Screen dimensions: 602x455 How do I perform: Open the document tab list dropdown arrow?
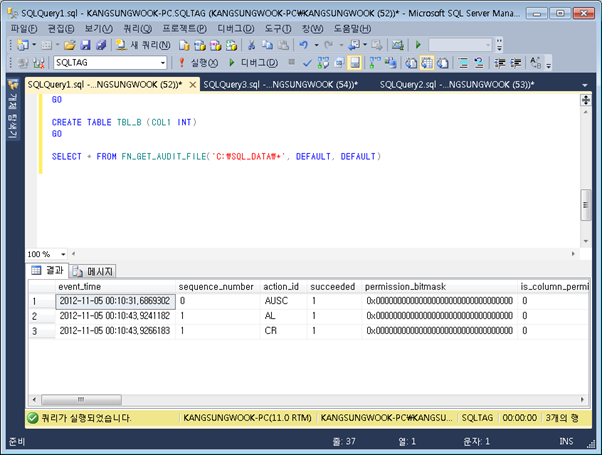[x=585, y=85]
